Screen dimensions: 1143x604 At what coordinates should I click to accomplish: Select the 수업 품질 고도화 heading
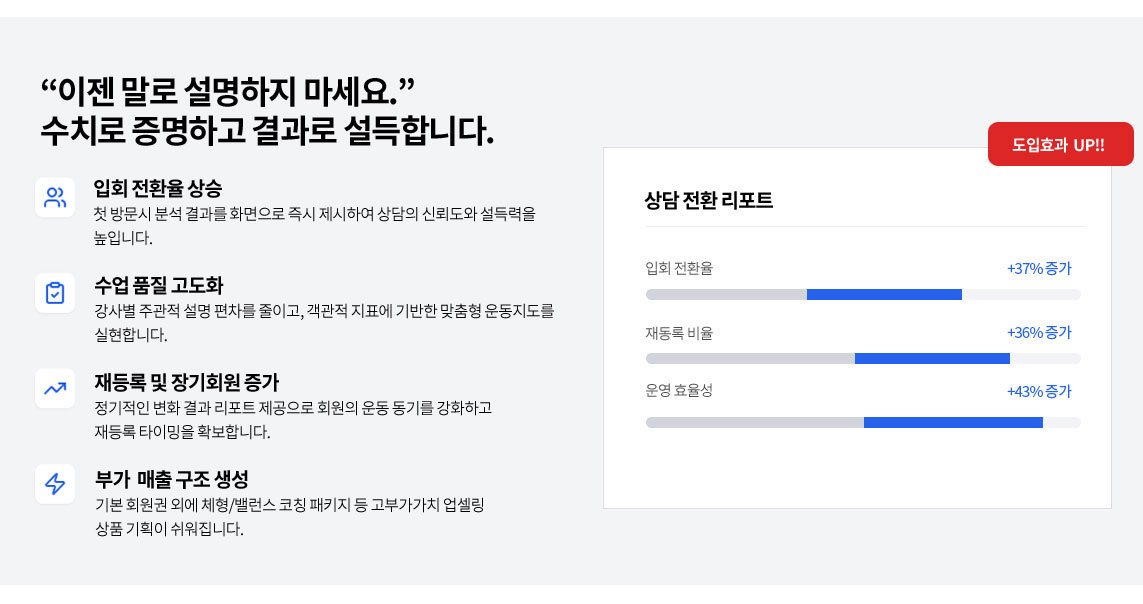158,285
